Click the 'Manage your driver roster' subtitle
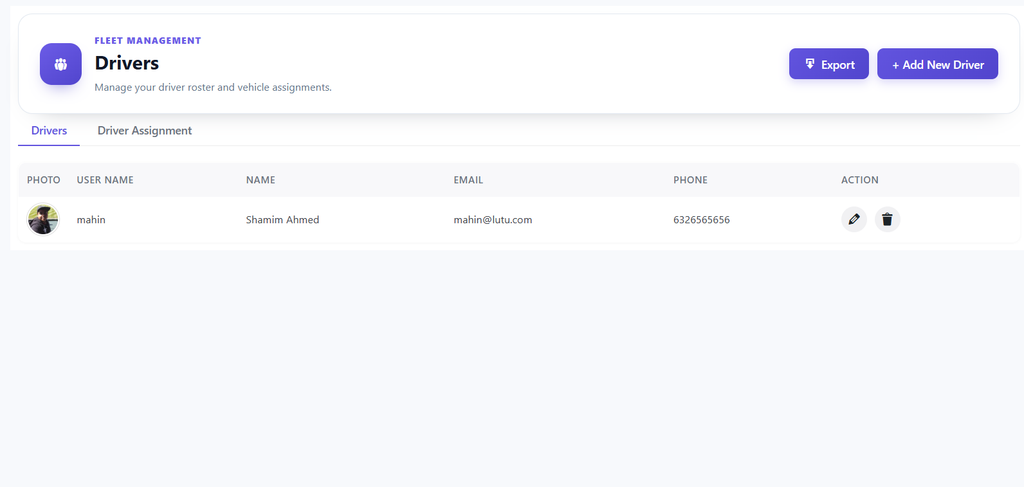 point(213,87)
